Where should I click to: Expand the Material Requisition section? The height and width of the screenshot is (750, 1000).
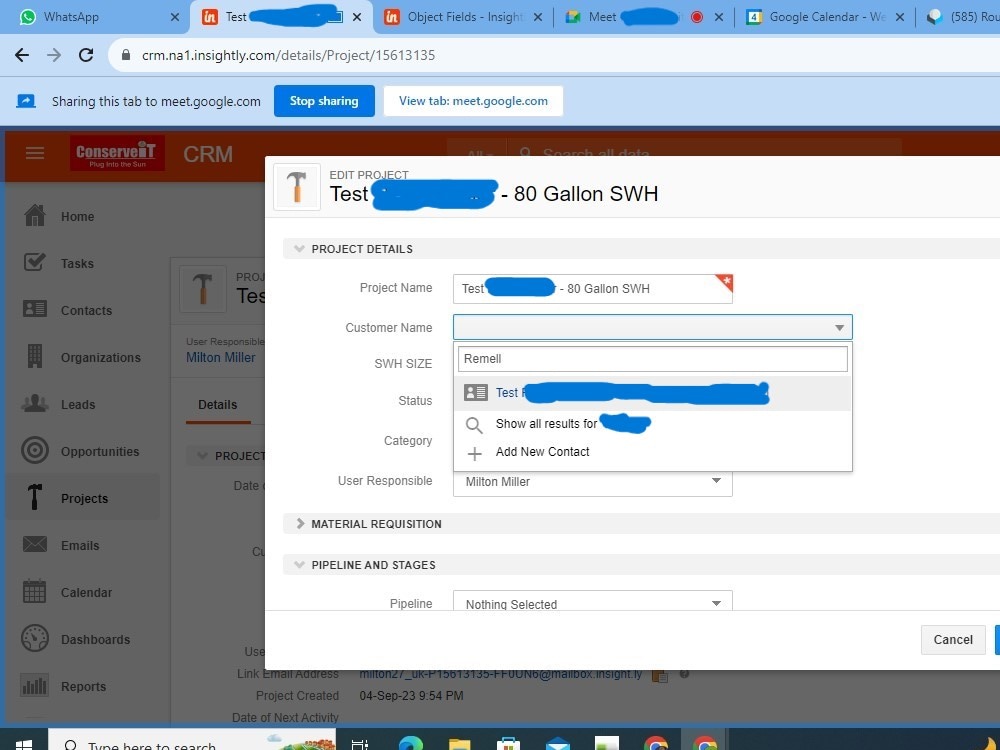tap(300, 524)
